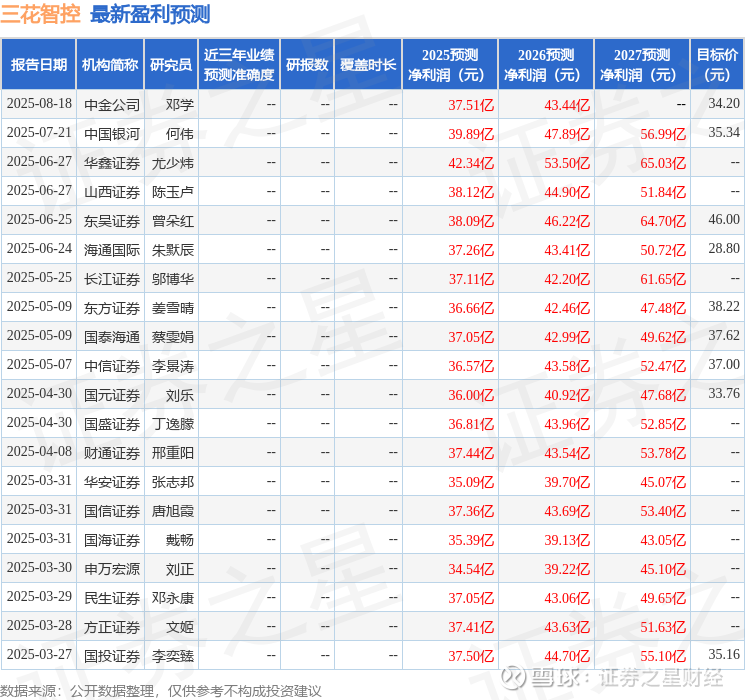Click institution 国海证券

point(112,540)
